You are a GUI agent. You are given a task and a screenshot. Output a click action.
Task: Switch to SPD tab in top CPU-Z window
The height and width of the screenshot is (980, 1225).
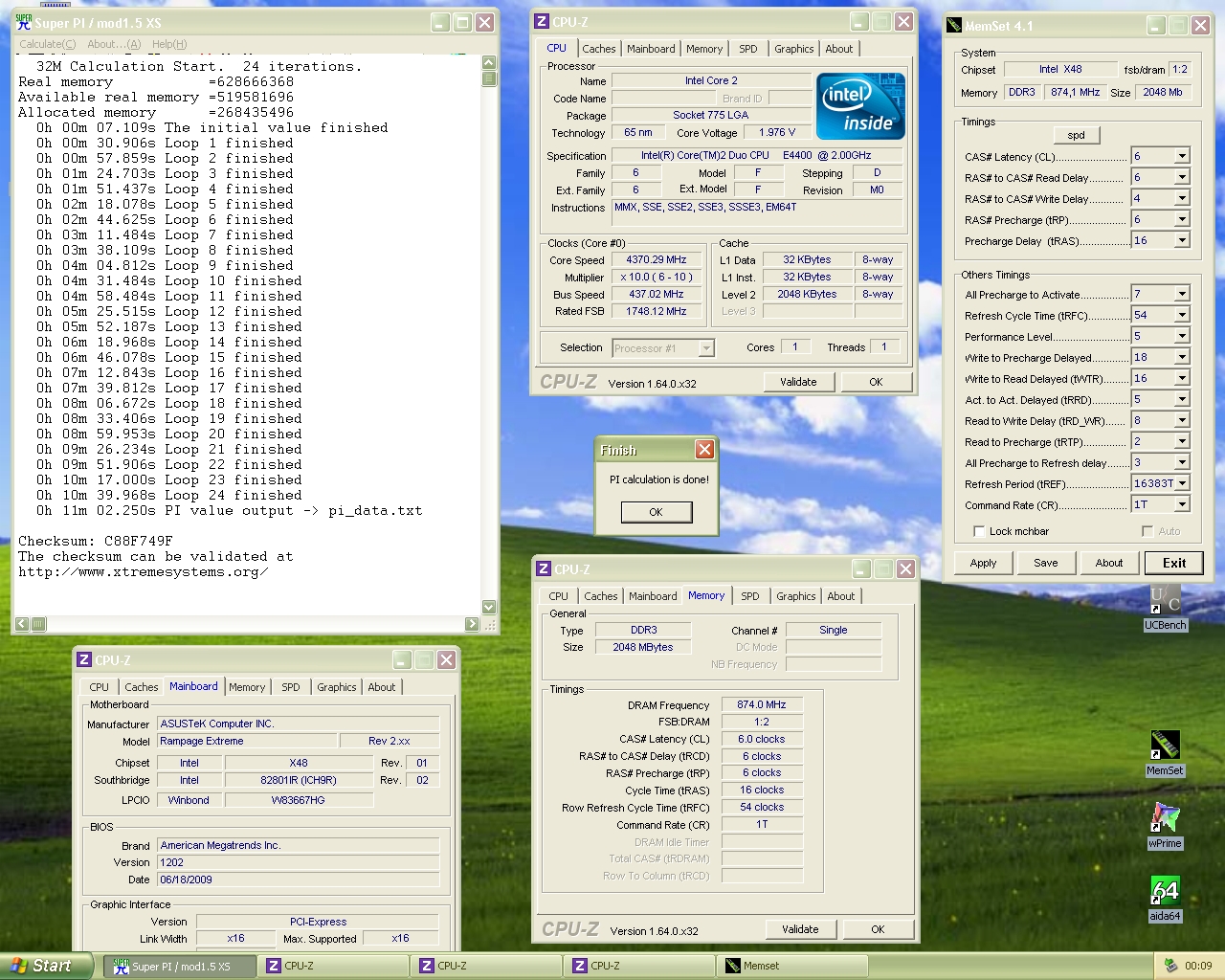click(748, 49)
